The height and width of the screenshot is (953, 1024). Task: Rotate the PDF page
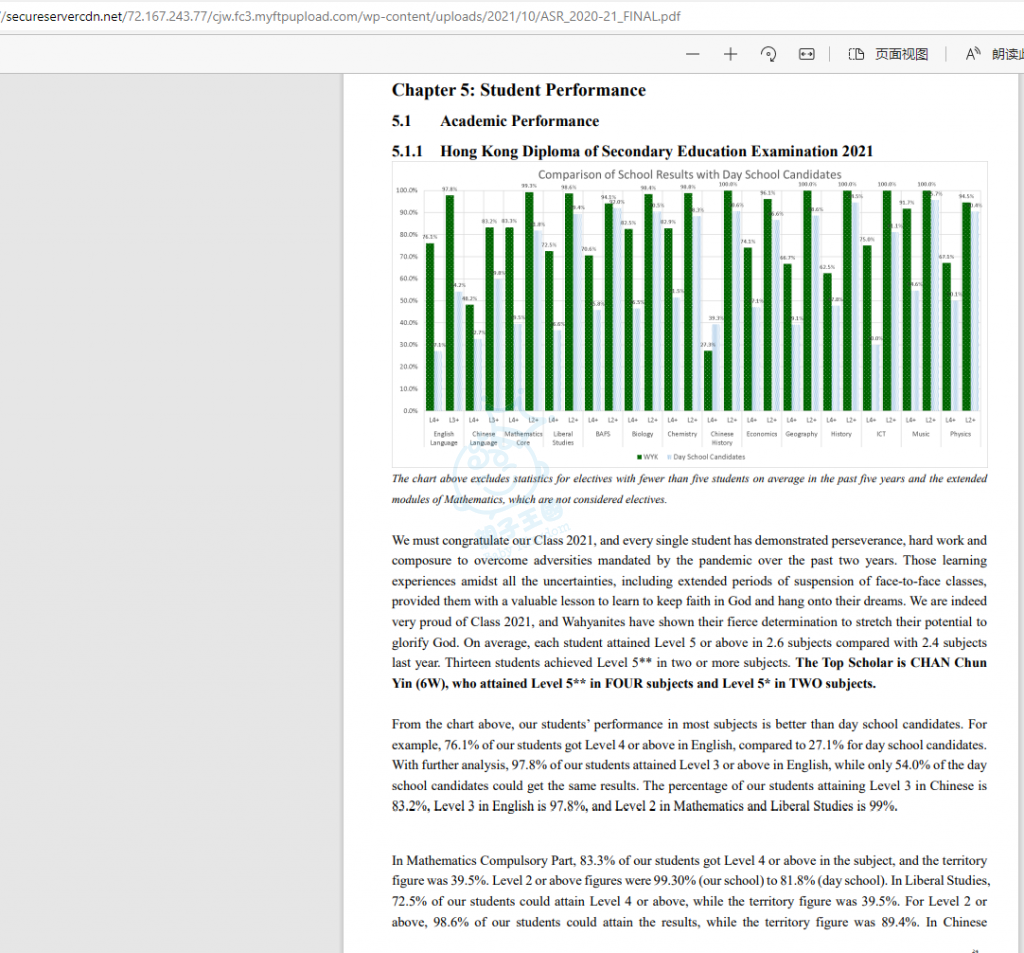pyautogui.click(x=768, y=54)
